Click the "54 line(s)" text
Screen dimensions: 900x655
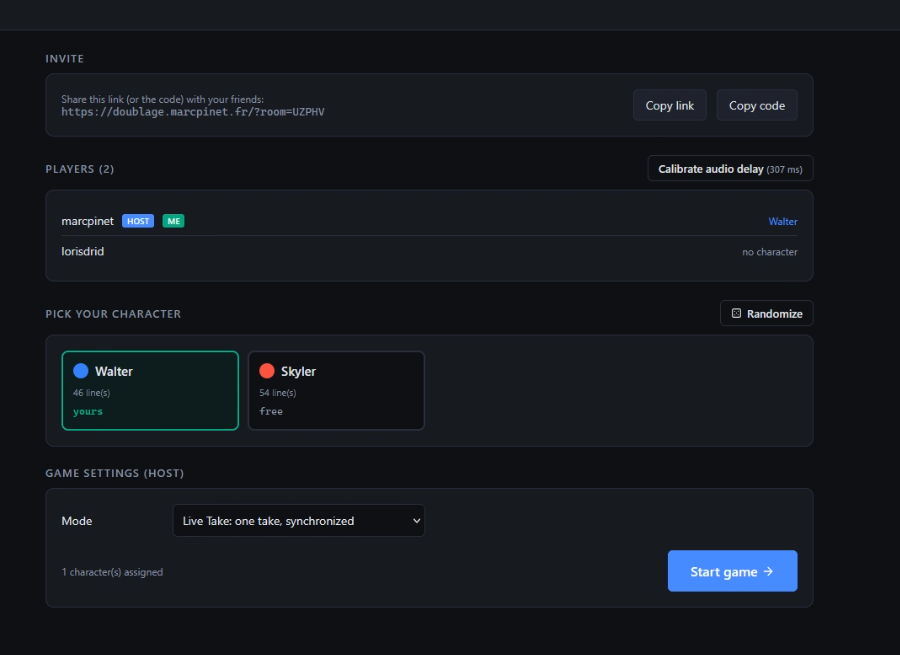[x=278, y=393]
